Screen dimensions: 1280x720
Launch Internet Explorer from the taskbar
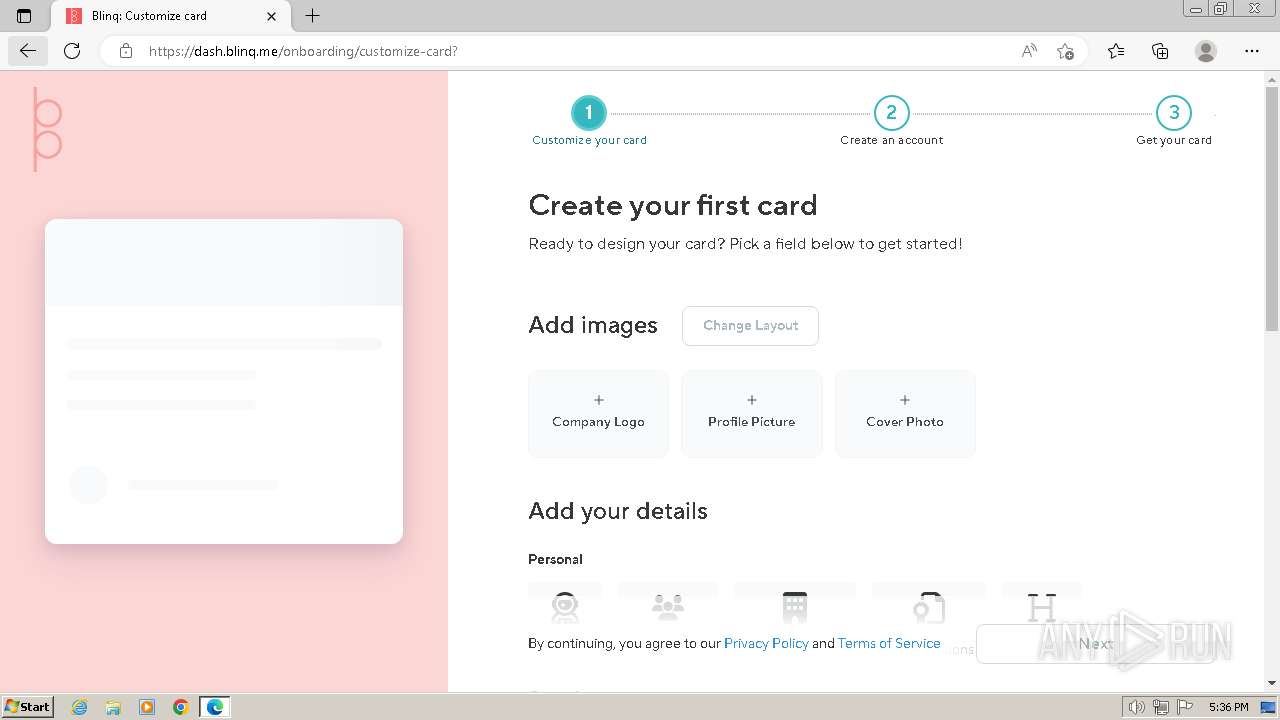coord(80,707)
